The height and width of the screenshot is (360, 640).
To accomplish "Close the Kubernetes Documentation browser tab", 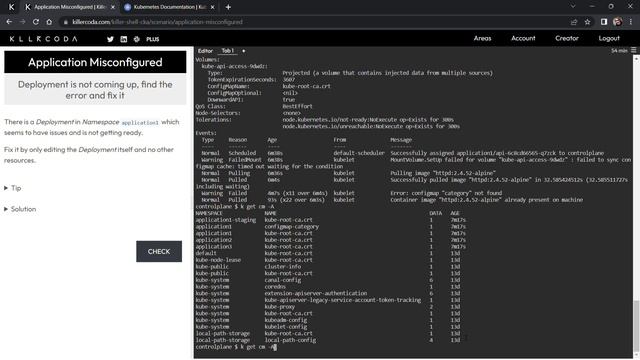I will click(212, 7).
